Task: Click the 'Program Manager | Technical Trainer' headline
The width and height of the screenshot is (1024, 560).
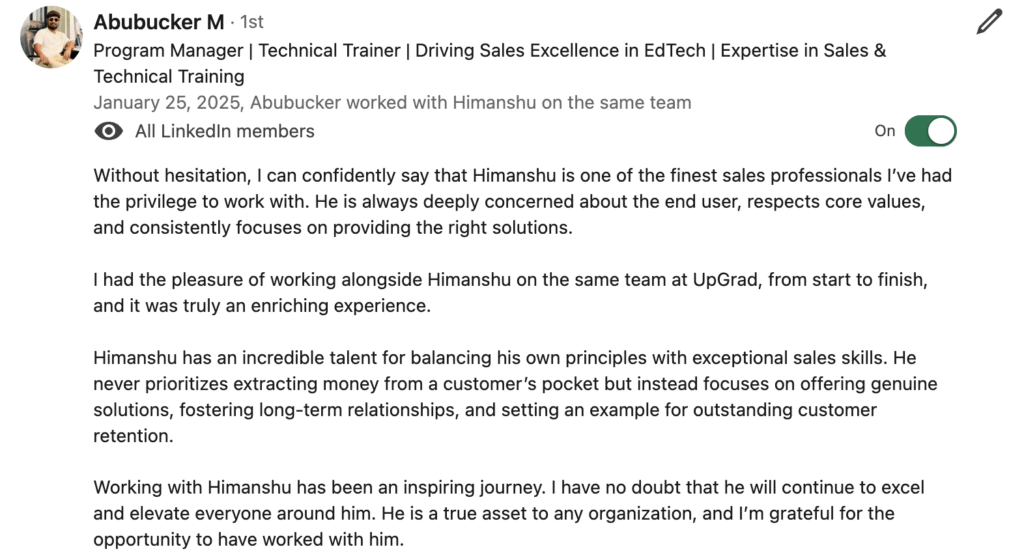Action: pos(247,50)
